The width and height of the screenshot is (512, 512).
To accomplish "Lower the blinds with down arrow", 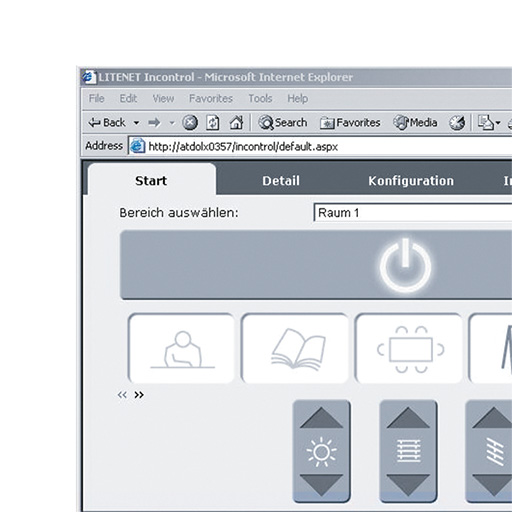I will point(408,485).
